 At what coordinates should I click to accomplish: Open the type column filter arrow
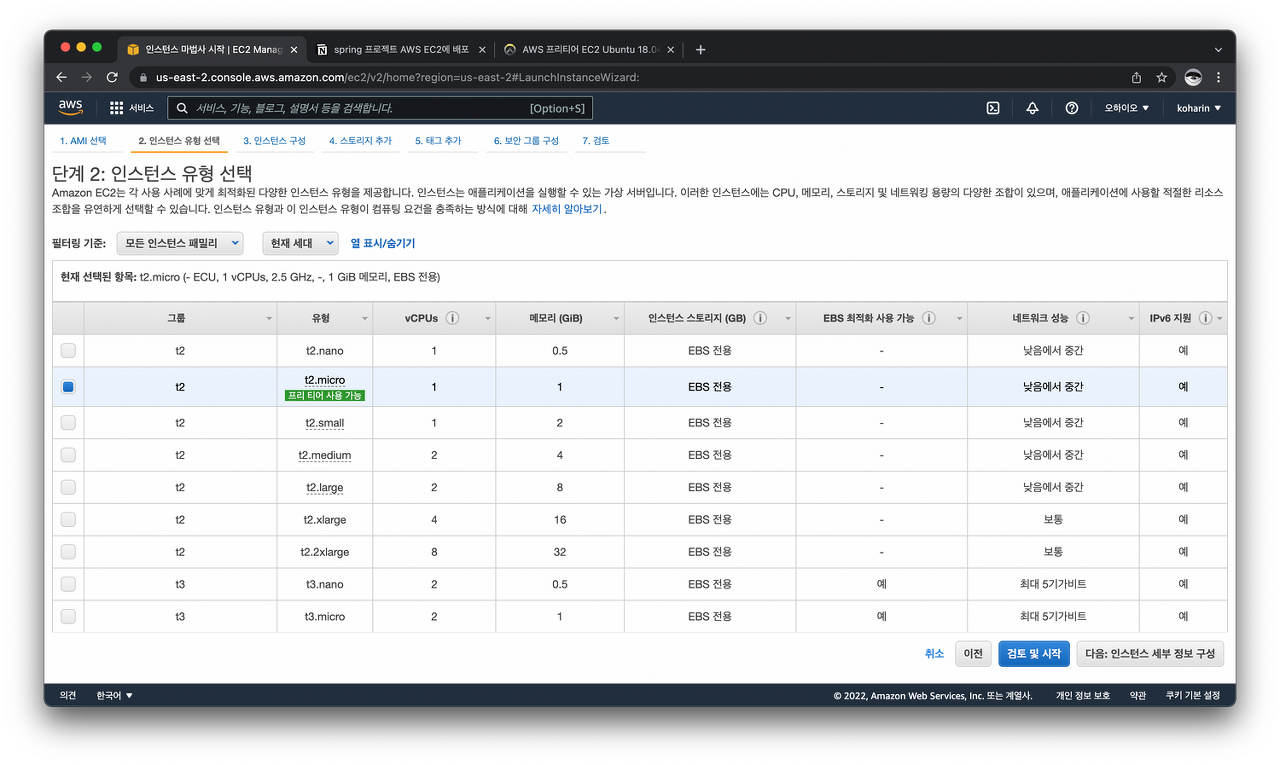pyautogui.click(x=365, y=319)
